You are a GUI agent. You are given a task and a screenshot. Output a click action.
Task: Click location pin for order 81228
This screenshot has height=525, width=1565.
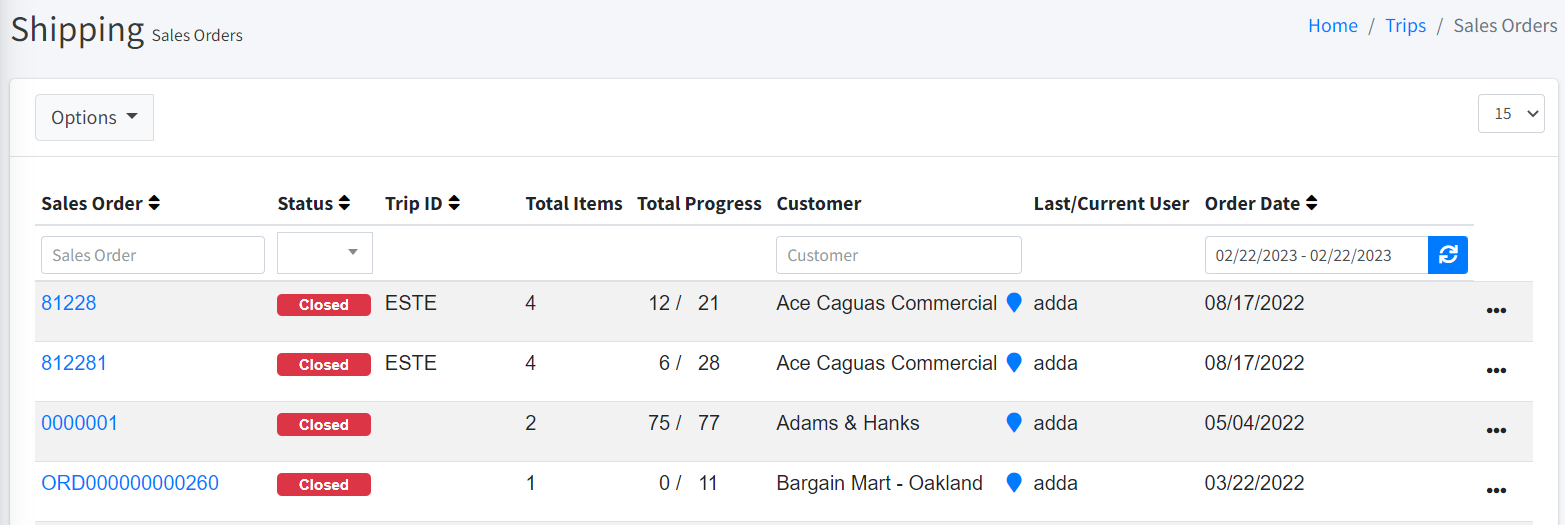[x=1013, y=303]
